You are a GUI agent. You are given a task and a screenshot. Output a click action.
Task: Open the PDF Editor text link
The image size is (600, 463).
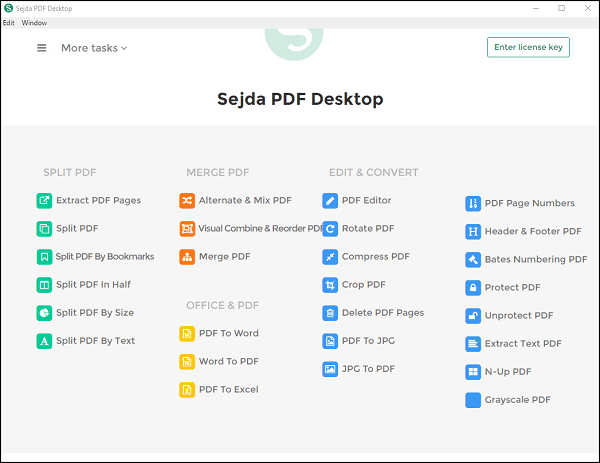(x=366, y=200)
